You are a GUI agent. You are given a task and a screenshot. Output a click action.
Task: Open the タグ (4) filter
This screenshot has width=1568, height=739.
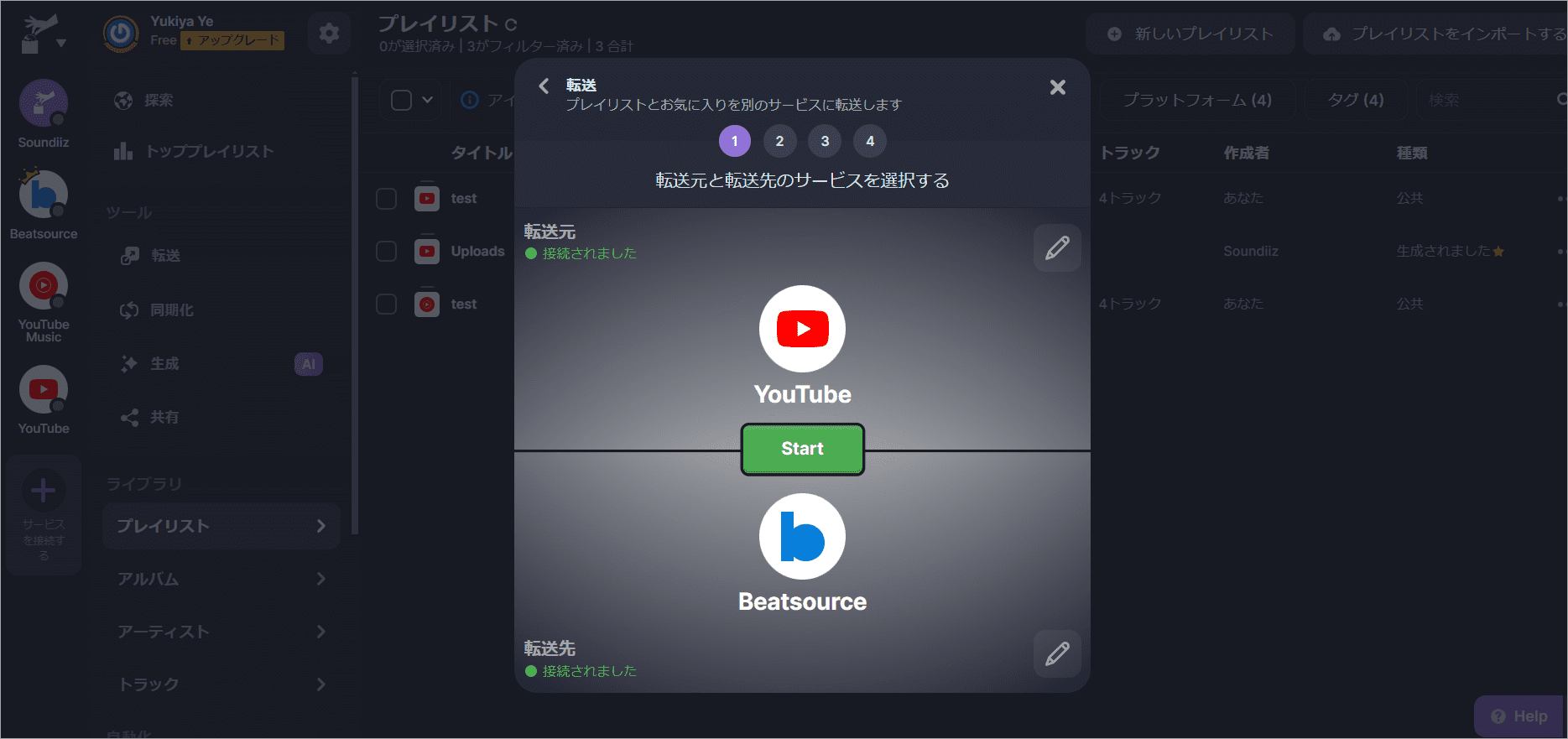tap(1355, 101)
